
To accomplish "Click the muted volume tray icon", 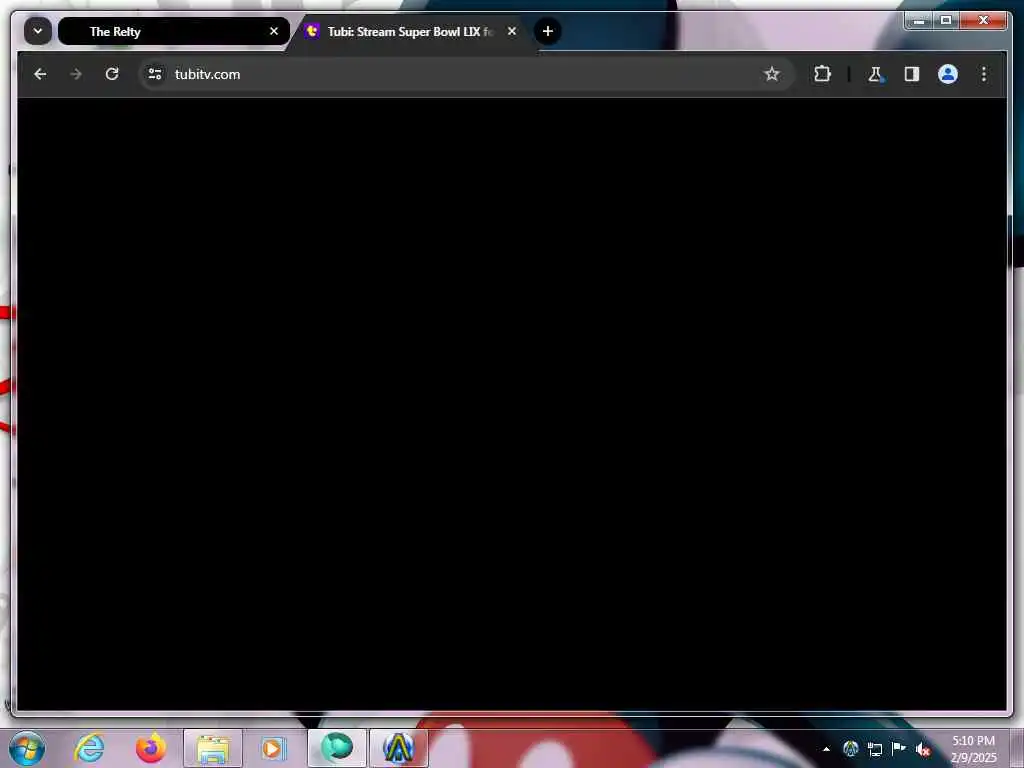I will (x=923, y=749).
